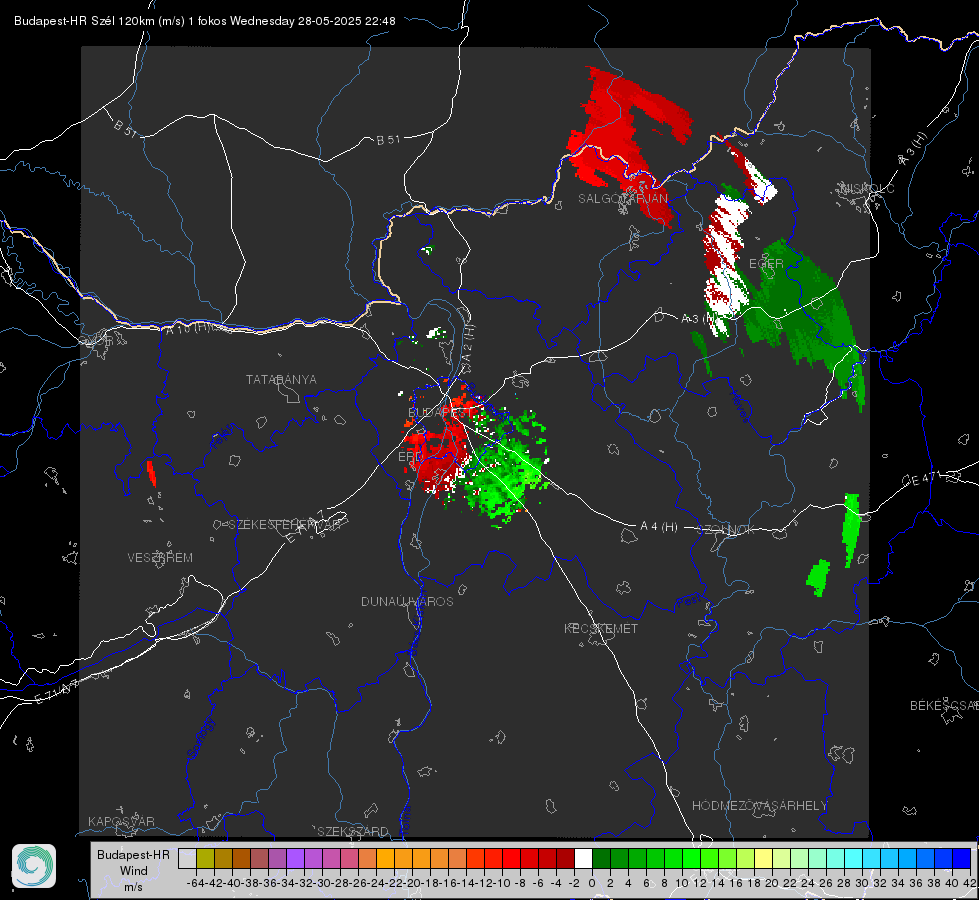Select the SALGOTARJAN city label
The width and height of the screenshot is (979, 900).
(x=622, y=199)
